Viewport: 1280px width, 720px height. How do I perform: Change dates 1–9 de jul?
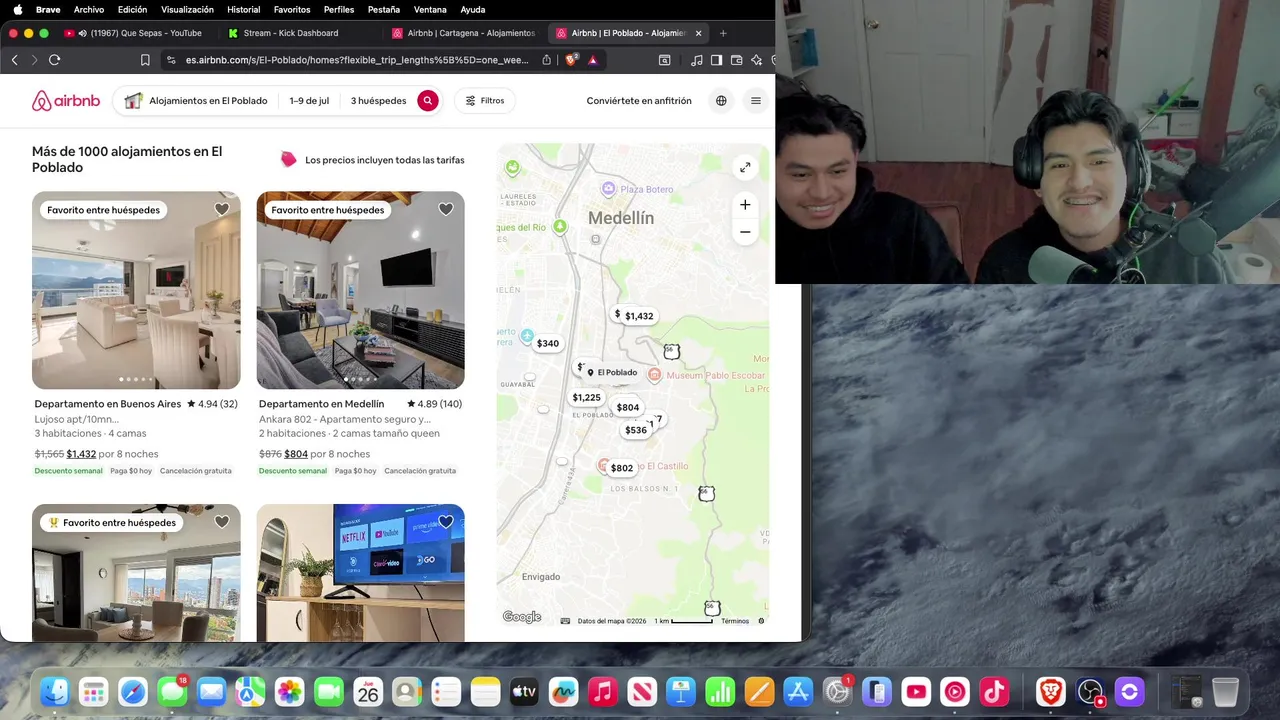[x=309, y=101]
